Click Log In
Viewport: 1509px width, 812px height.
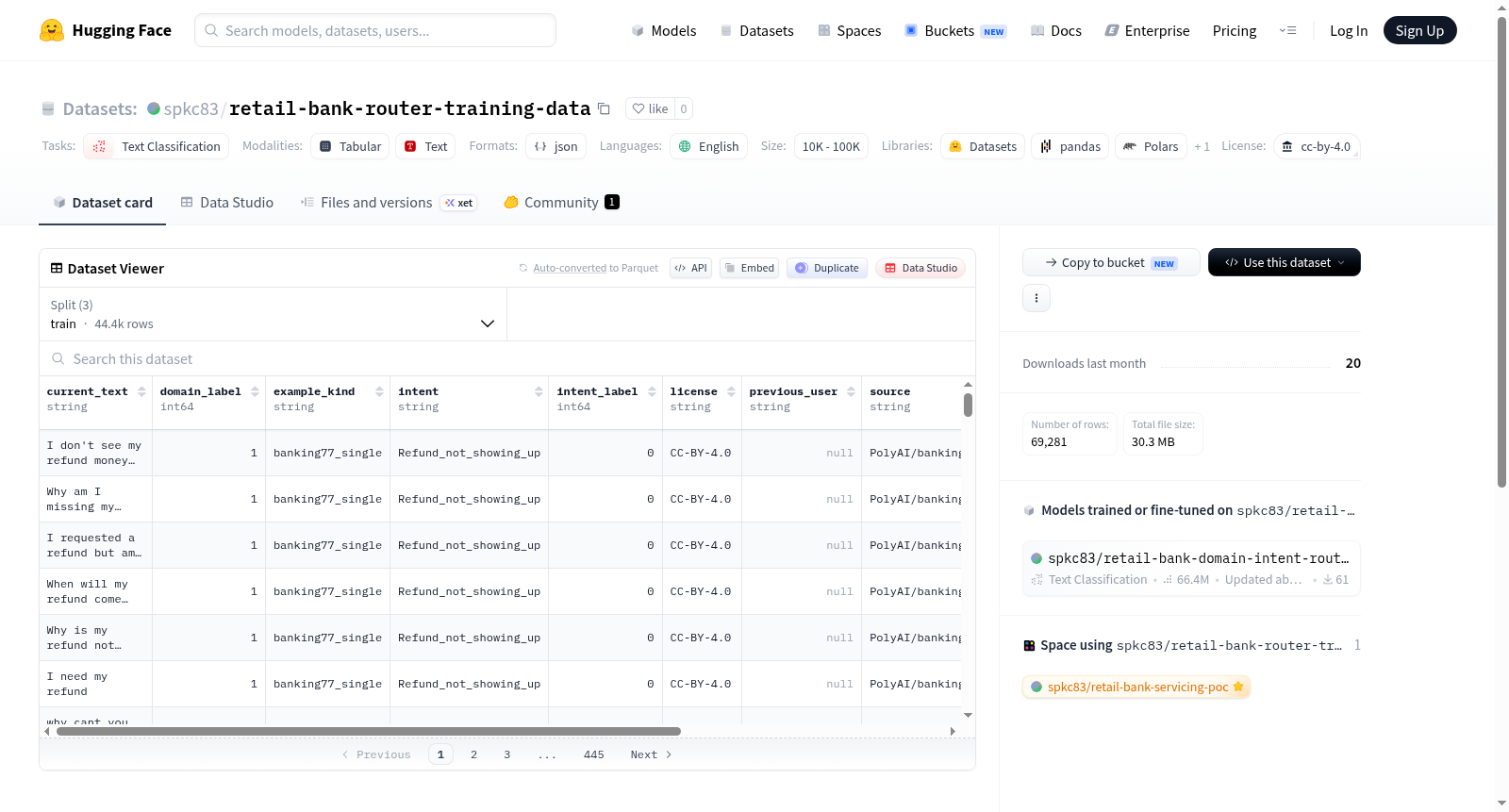tap(1348, 30)
